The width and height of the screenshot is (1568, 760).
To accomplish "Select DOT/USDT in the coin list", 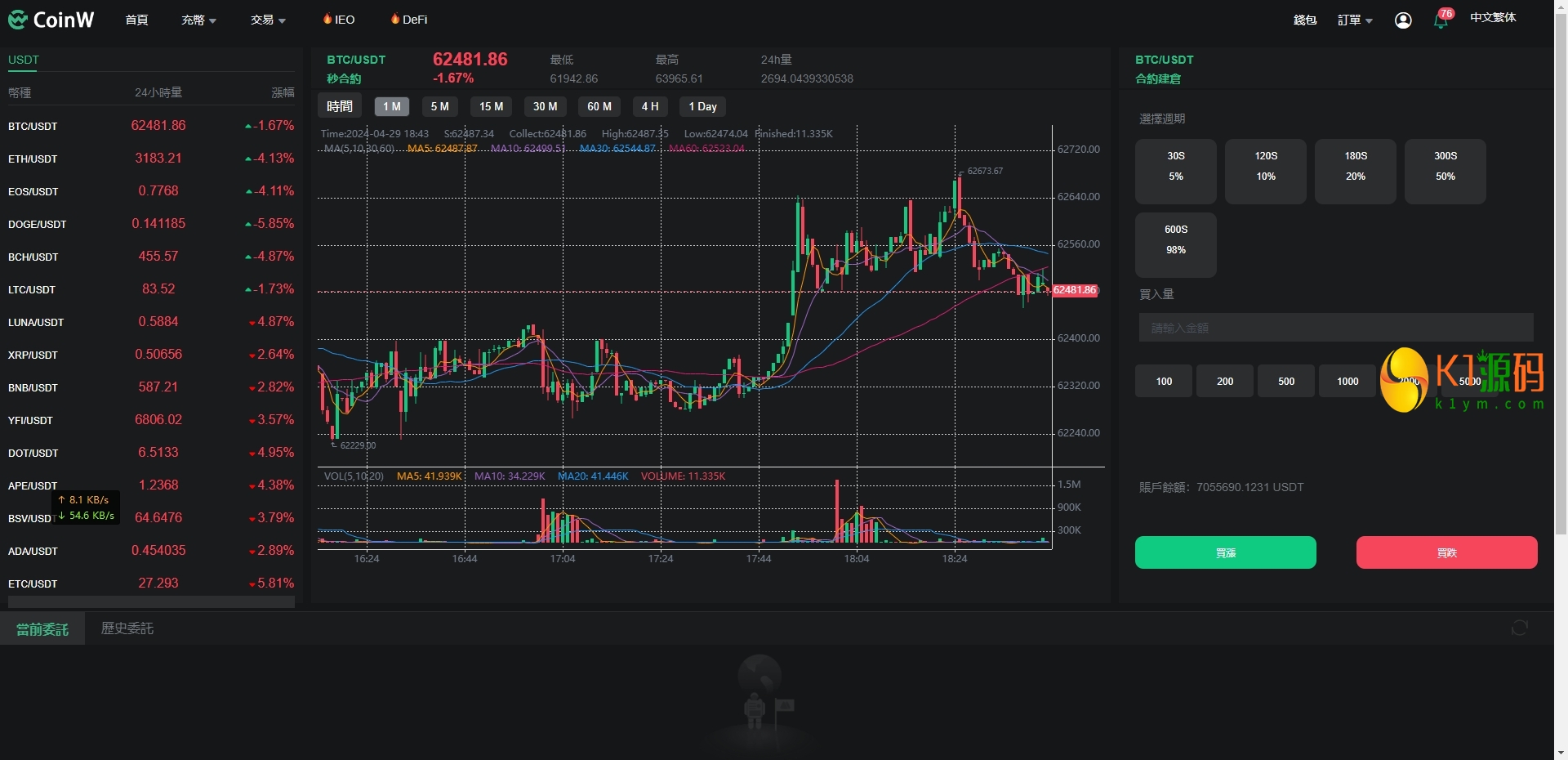I will click(x=151, y=453).
